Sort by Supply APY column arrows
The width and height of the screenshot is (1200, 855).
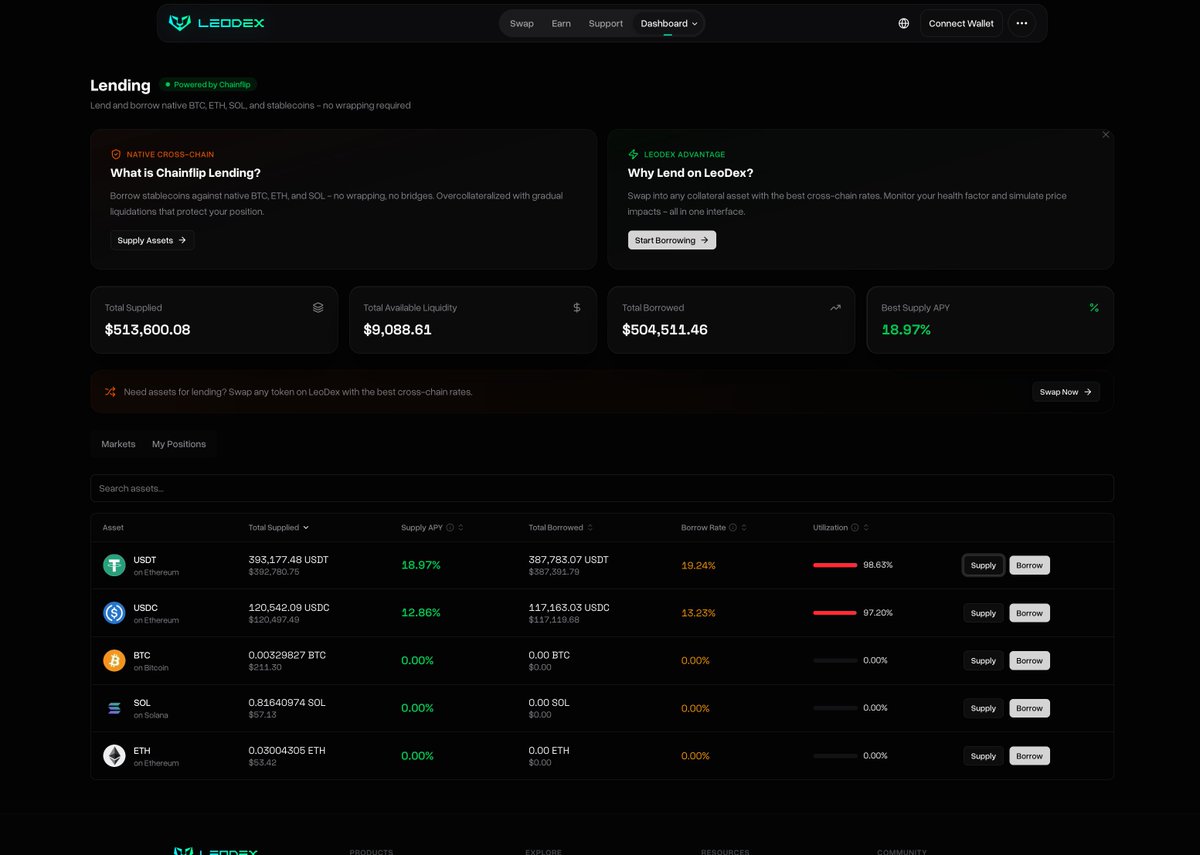coord(461,527)
